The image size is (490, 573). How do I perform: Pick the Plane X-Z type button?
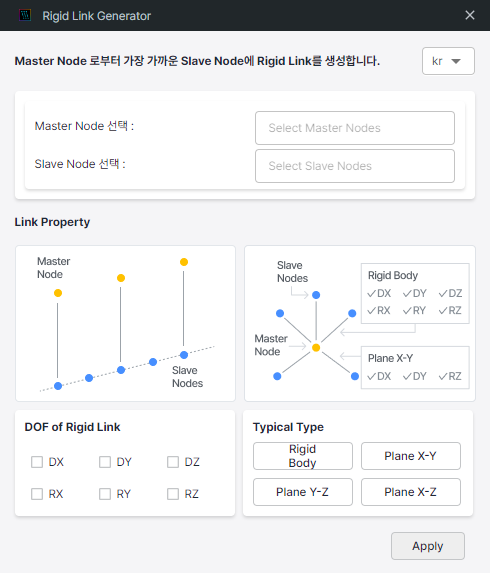[x=411, y=492]
